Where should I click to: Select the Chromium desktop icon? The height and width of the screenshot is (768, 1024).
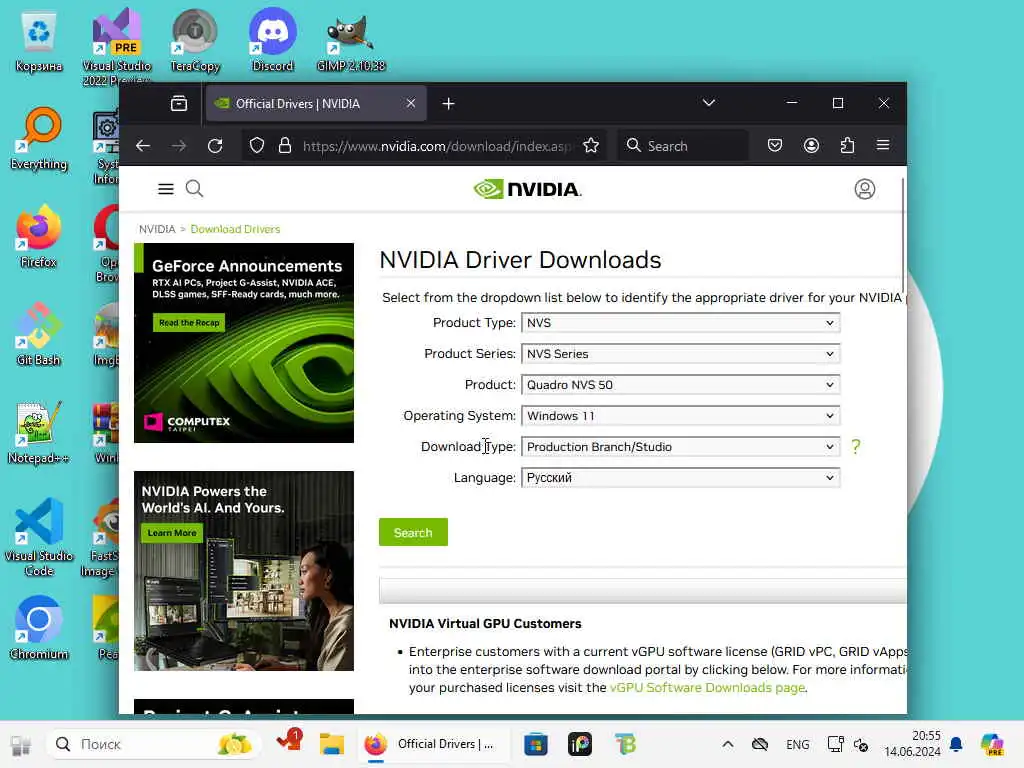pyautogui.click(x=39, y=628)
